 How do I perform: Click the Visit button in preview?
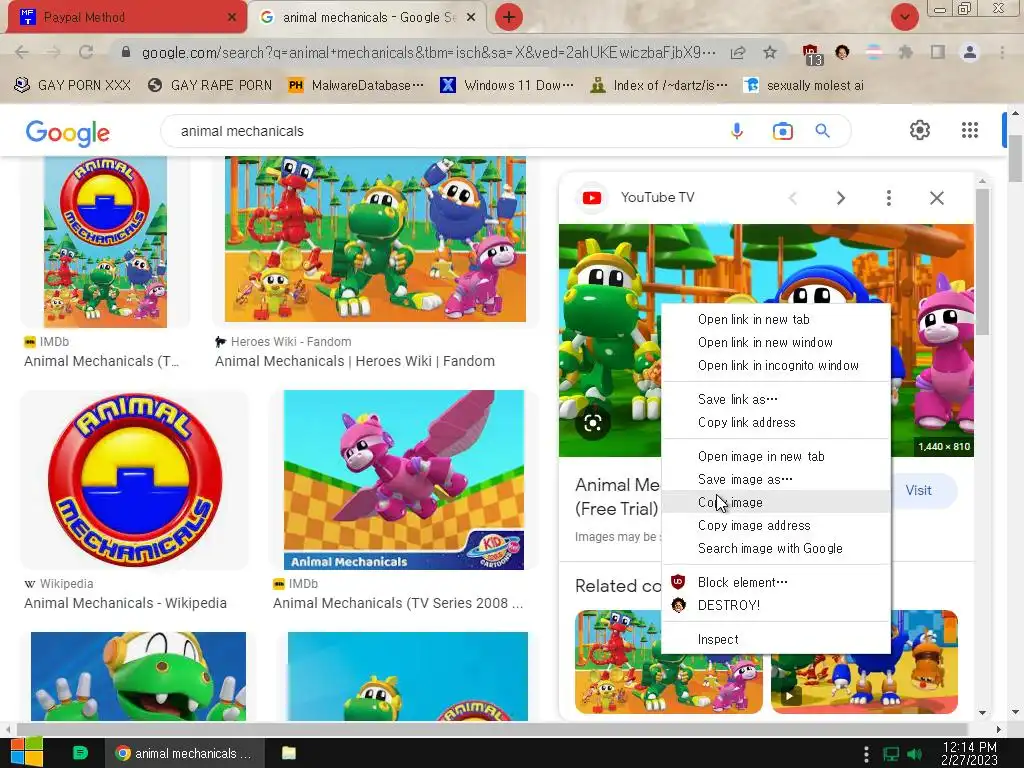click(919, 490)
